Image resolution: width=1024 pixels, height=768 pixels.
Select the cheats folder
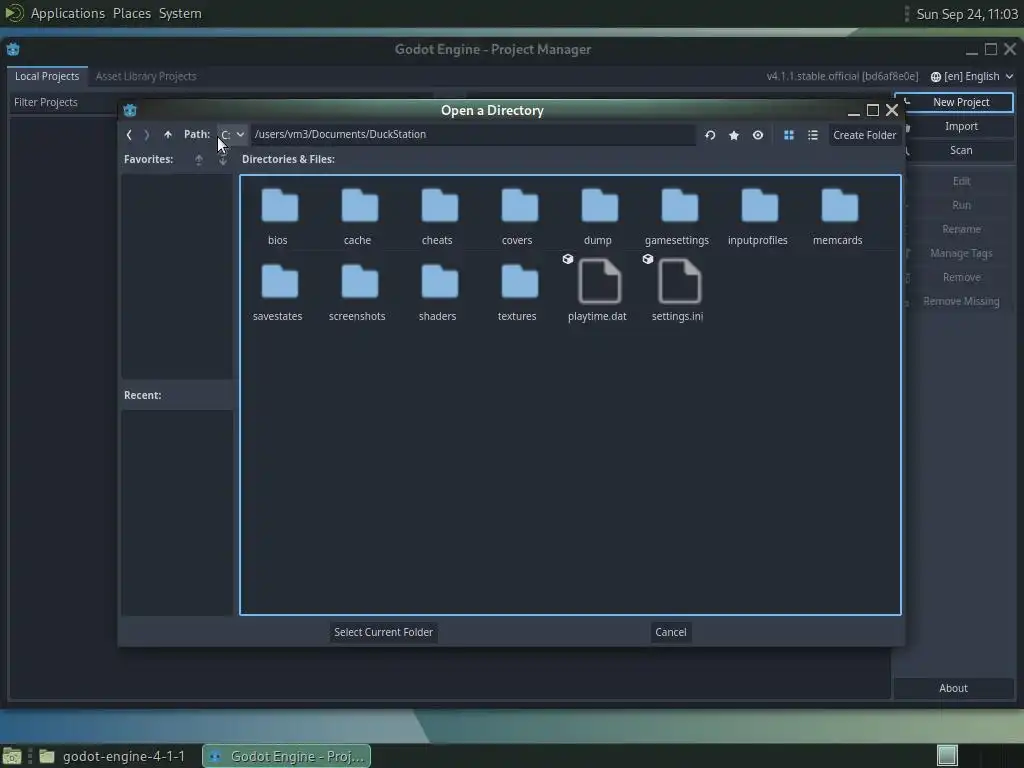pyautogui.click(x=438, y=217)
